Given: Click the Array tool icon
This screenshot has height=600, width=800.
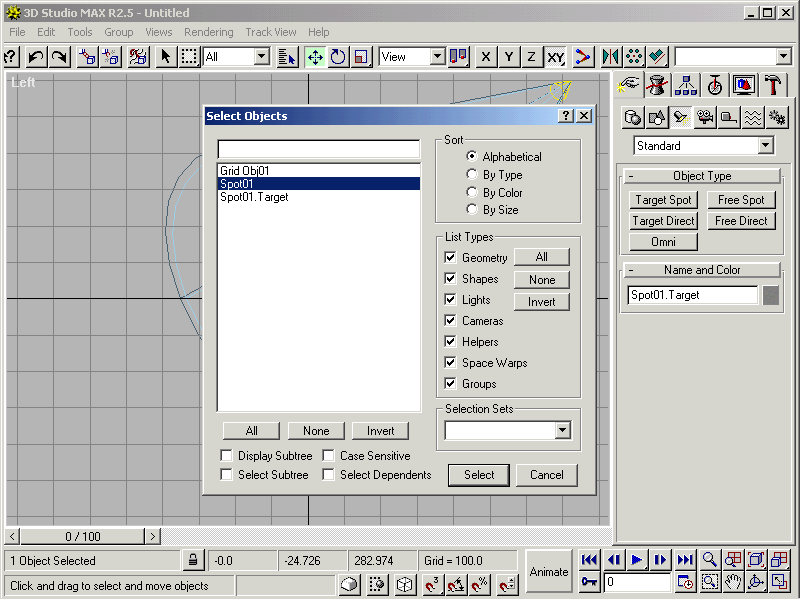Looking at the screenshot, I should [634, 57].
